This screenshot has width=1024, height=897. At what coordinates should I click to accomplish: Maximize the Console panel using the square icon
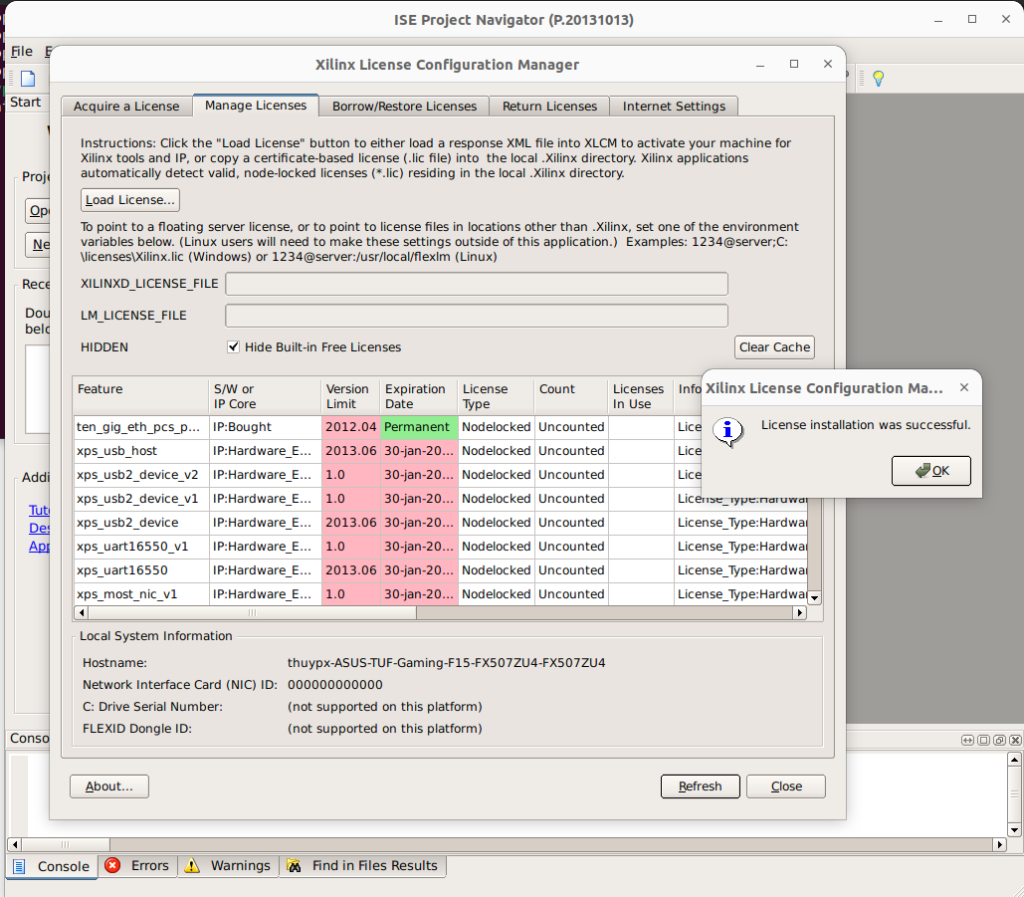[984, 740]
